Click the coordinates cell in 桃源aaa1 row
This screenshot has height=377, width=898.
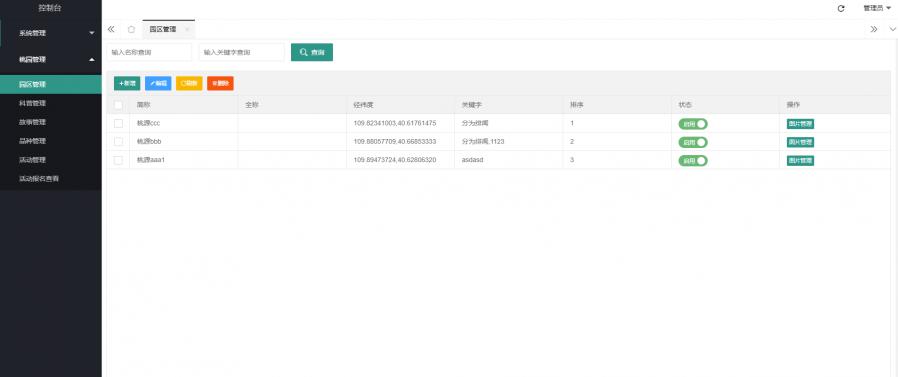click(401, 160)
